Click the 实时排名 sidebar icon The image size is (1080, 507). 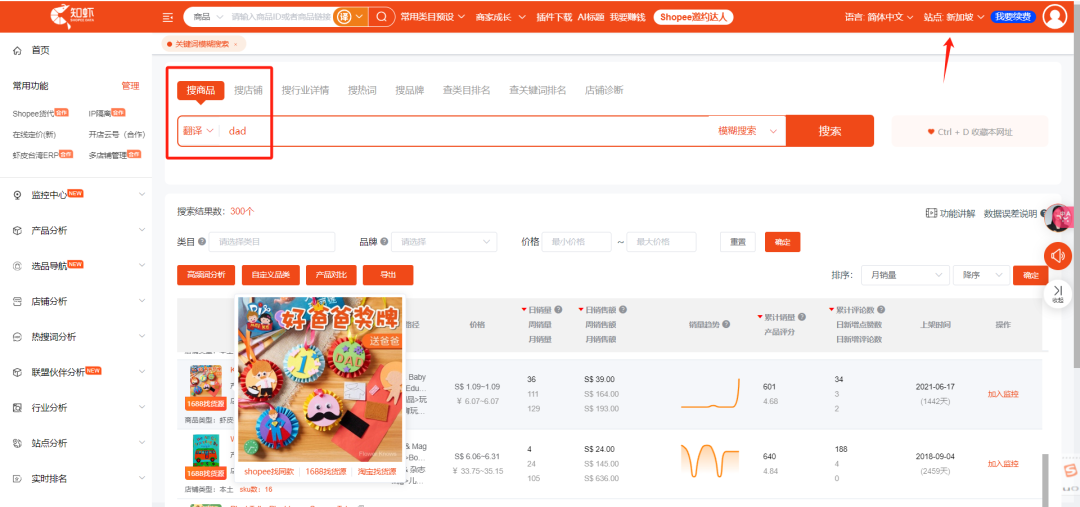coord(18,479)
